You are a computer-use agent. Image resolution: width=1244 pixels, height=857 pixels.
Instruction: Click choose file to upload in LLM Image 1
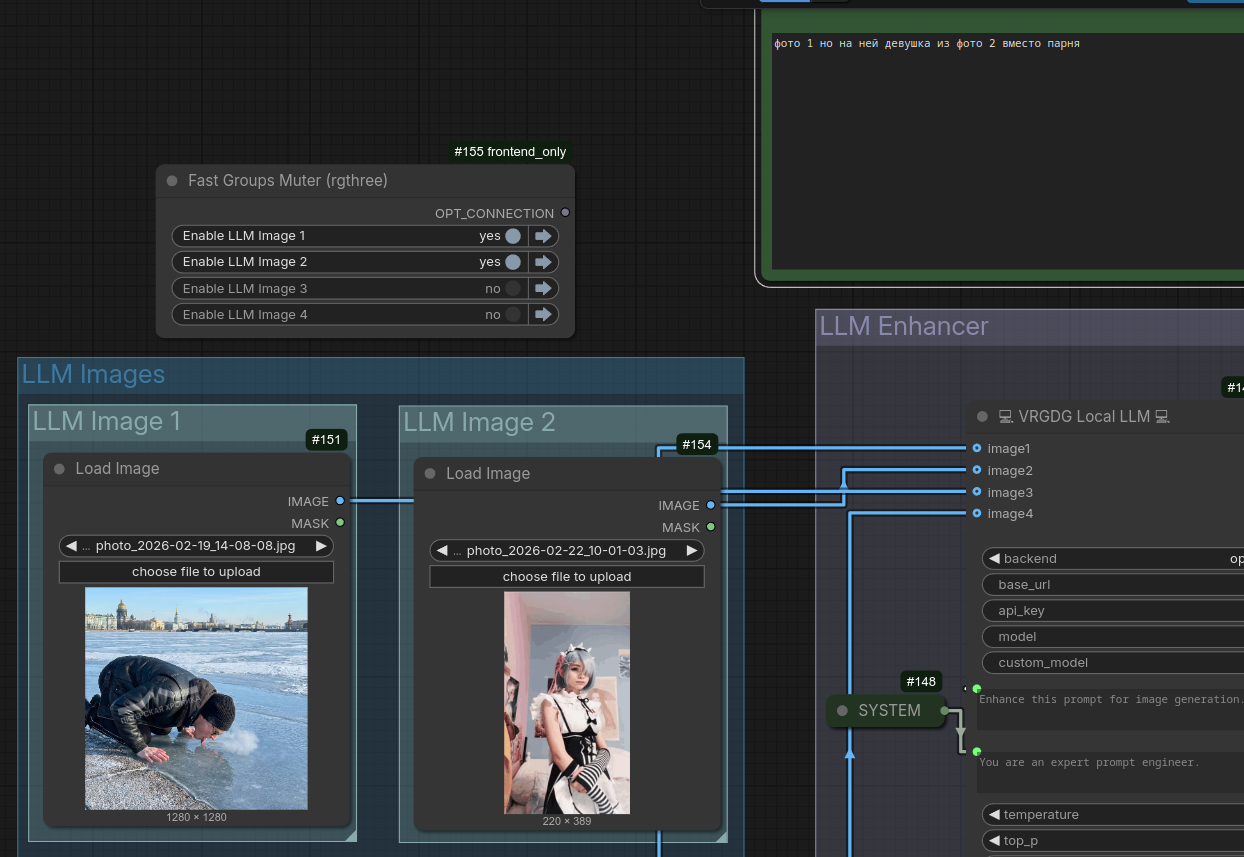click(196, 572)
